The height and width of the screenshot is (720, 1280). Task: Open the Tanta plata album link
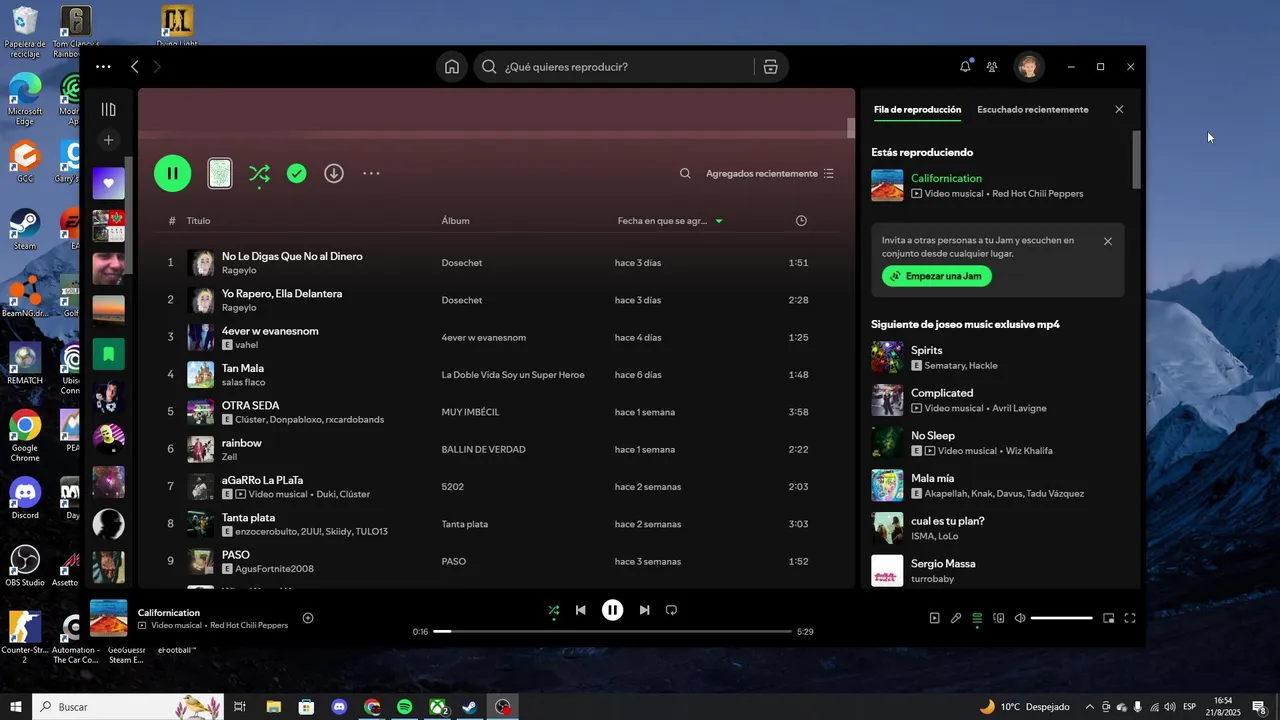[465, 524]
